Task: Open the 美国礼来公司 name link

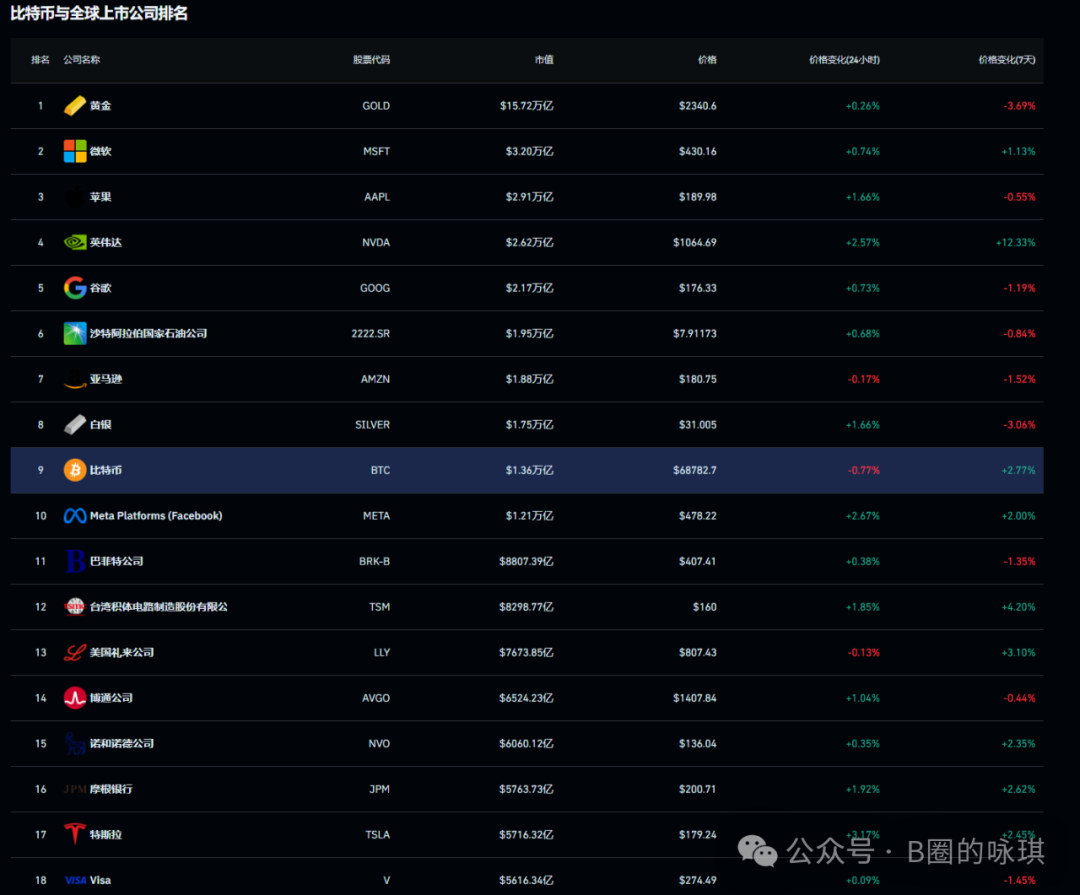Action: (x=121, y=652)
